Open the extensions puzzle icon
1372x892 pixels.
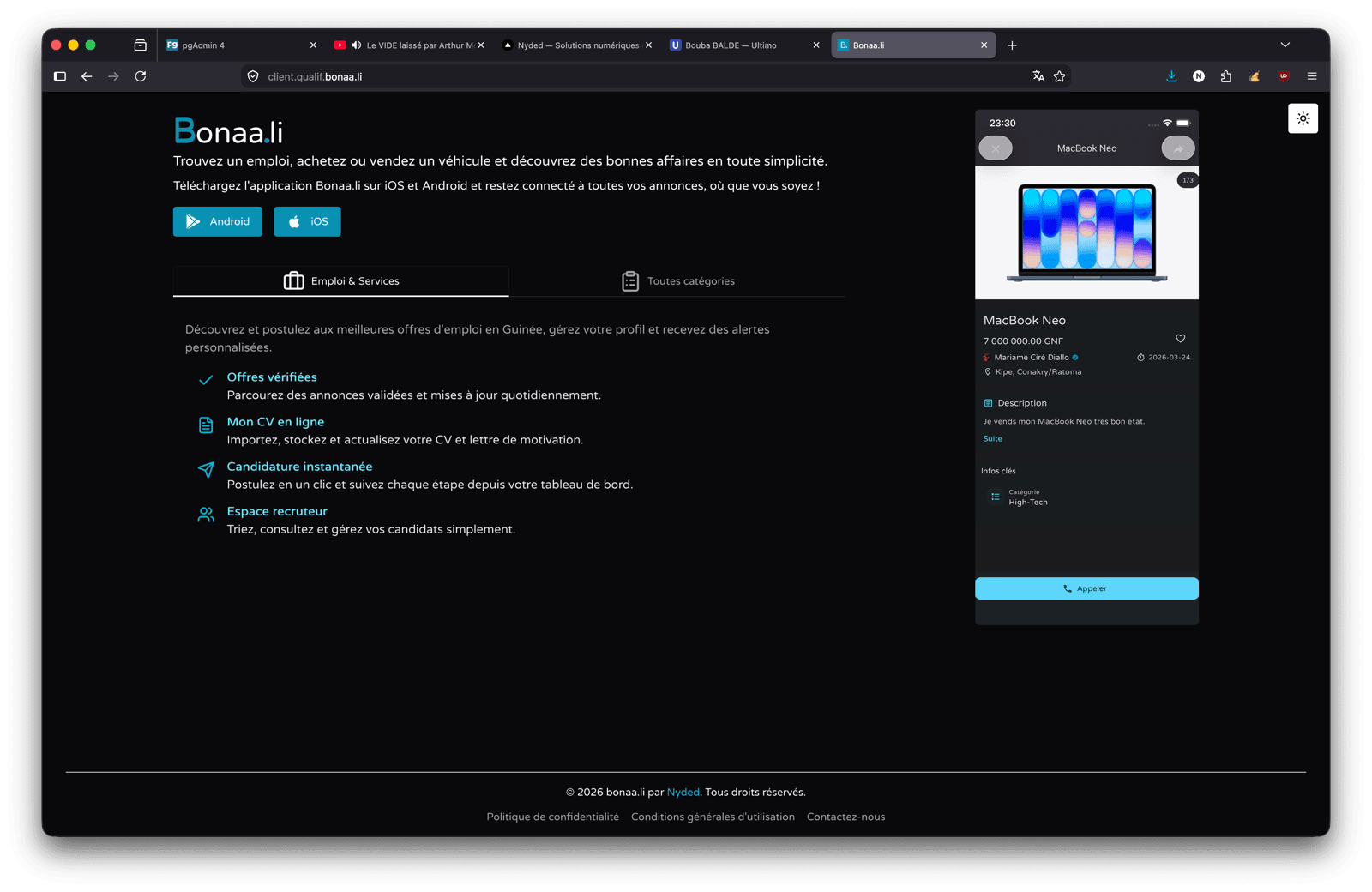pos(1226,76)
